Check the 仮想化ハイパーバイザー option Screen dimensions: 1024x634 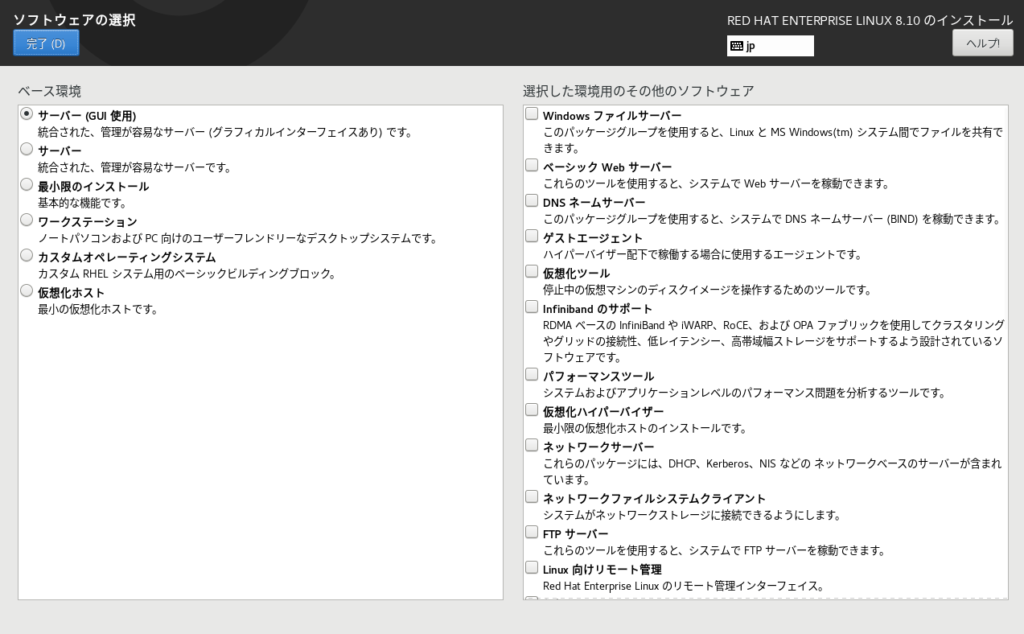tap(532, 411)
